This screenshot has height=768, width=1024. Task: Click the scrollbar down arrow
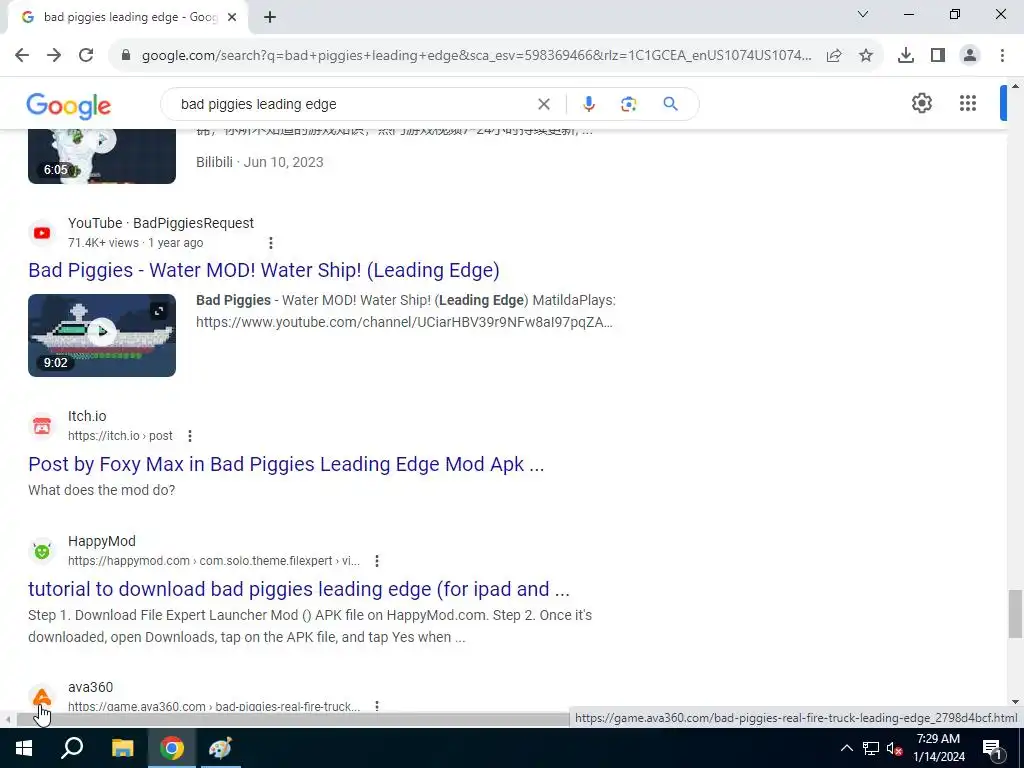(x=1015, y=703)
